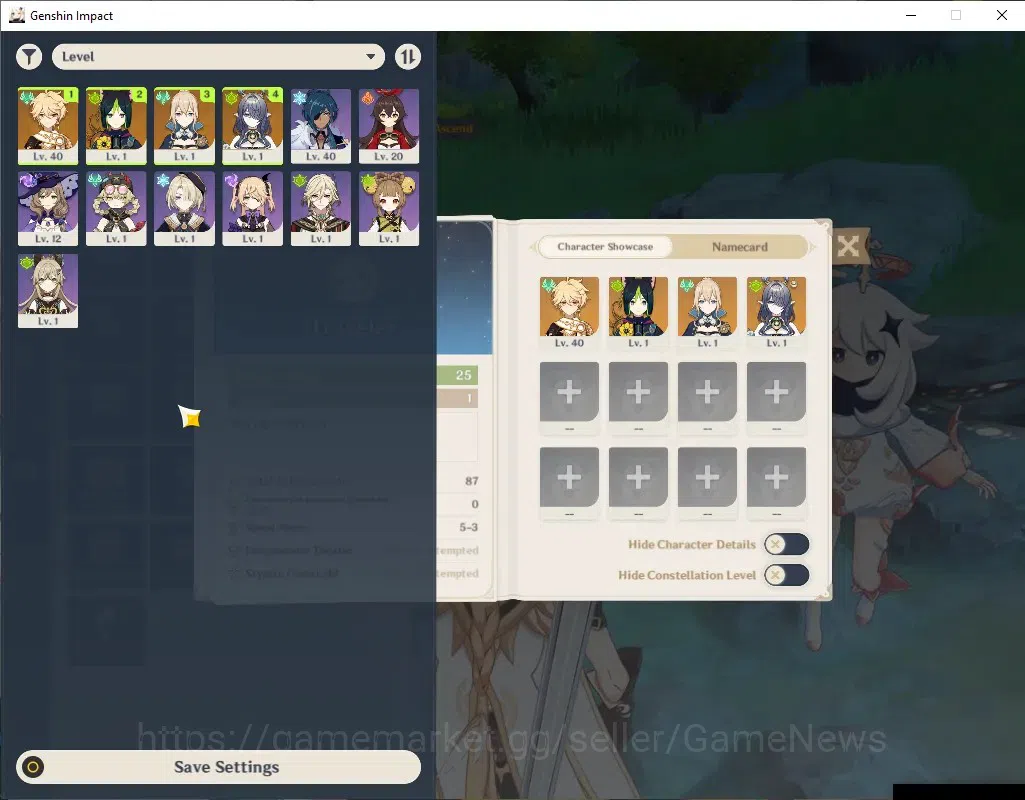Select Aether Lv. 40 portrait in list
Image resolution: width=1025 pixels, height=800 pixels.
pyautogui.click(x=48, y=125)
